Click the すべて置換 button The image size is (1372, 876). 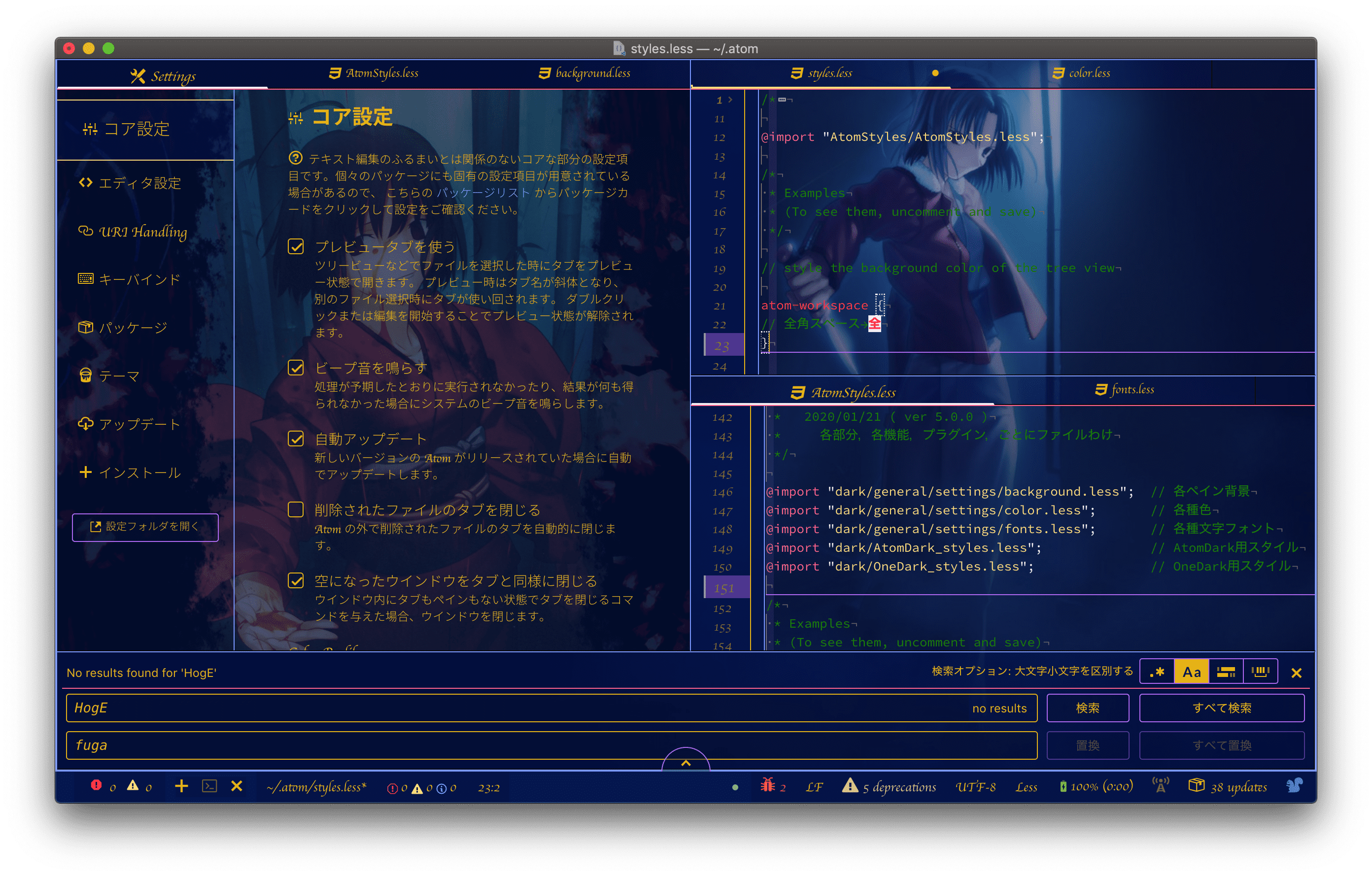pos(1222,745)
